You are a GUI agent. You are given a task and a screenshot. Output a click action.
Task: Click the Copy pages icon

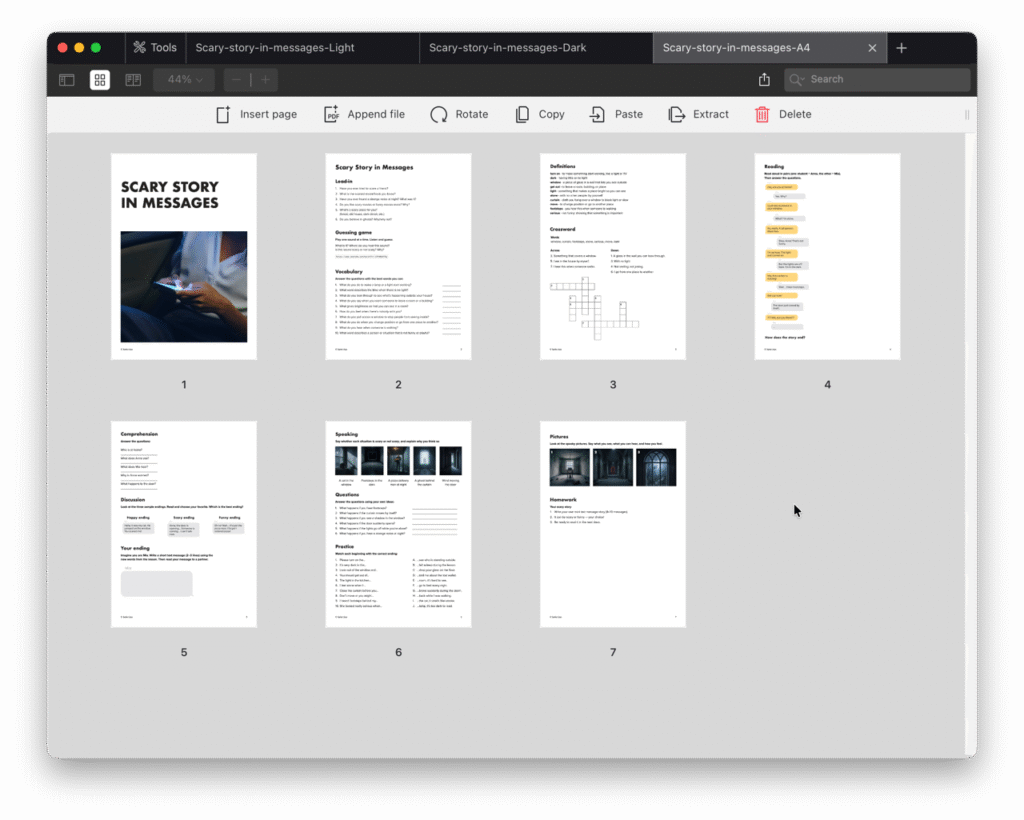pyautogui.click(x=522, y=115)
